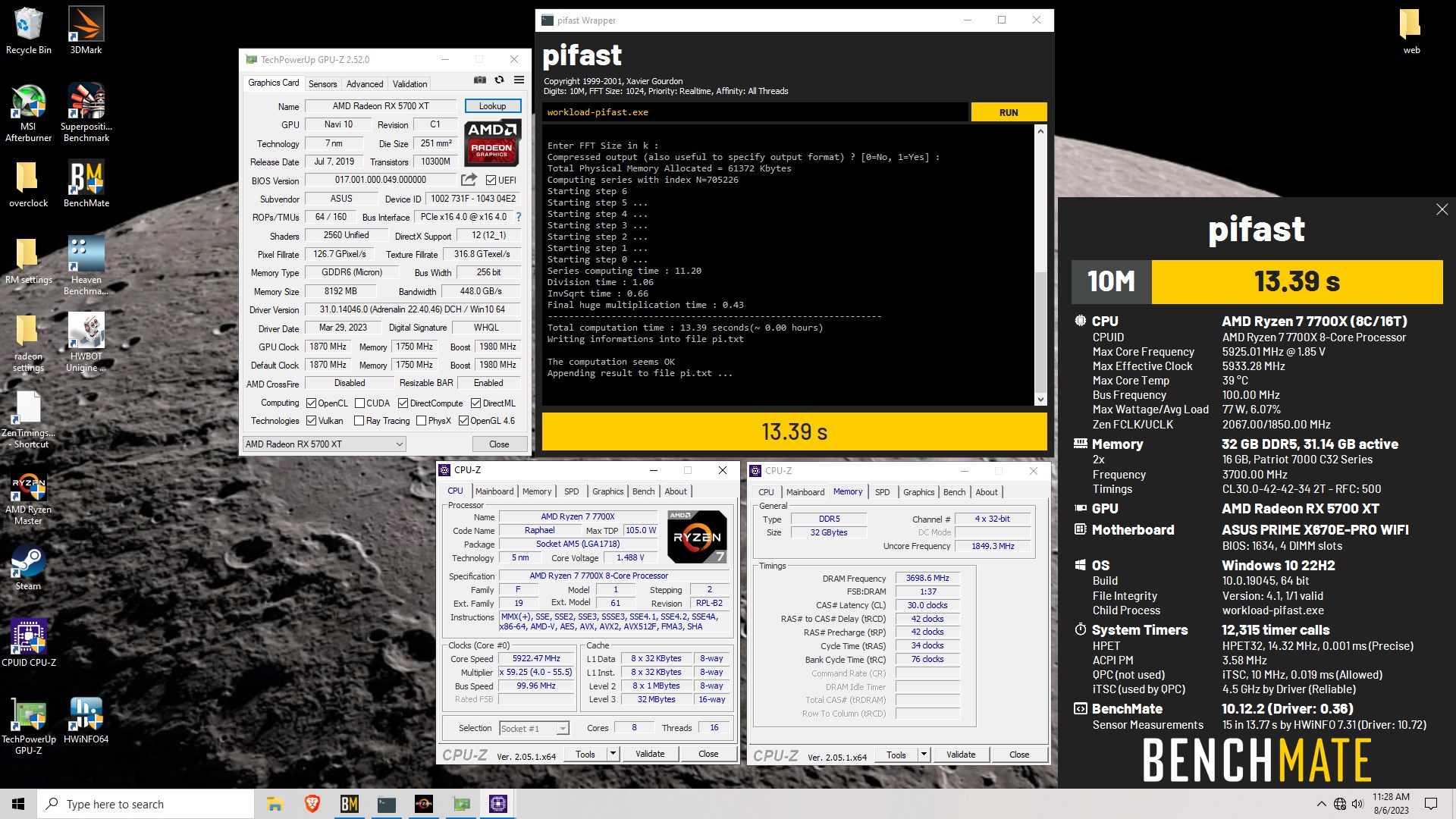The image size is (1456, 819).
Task: Open the Superposition Benchmark desktop icon
Action: (x=86, y=112)
